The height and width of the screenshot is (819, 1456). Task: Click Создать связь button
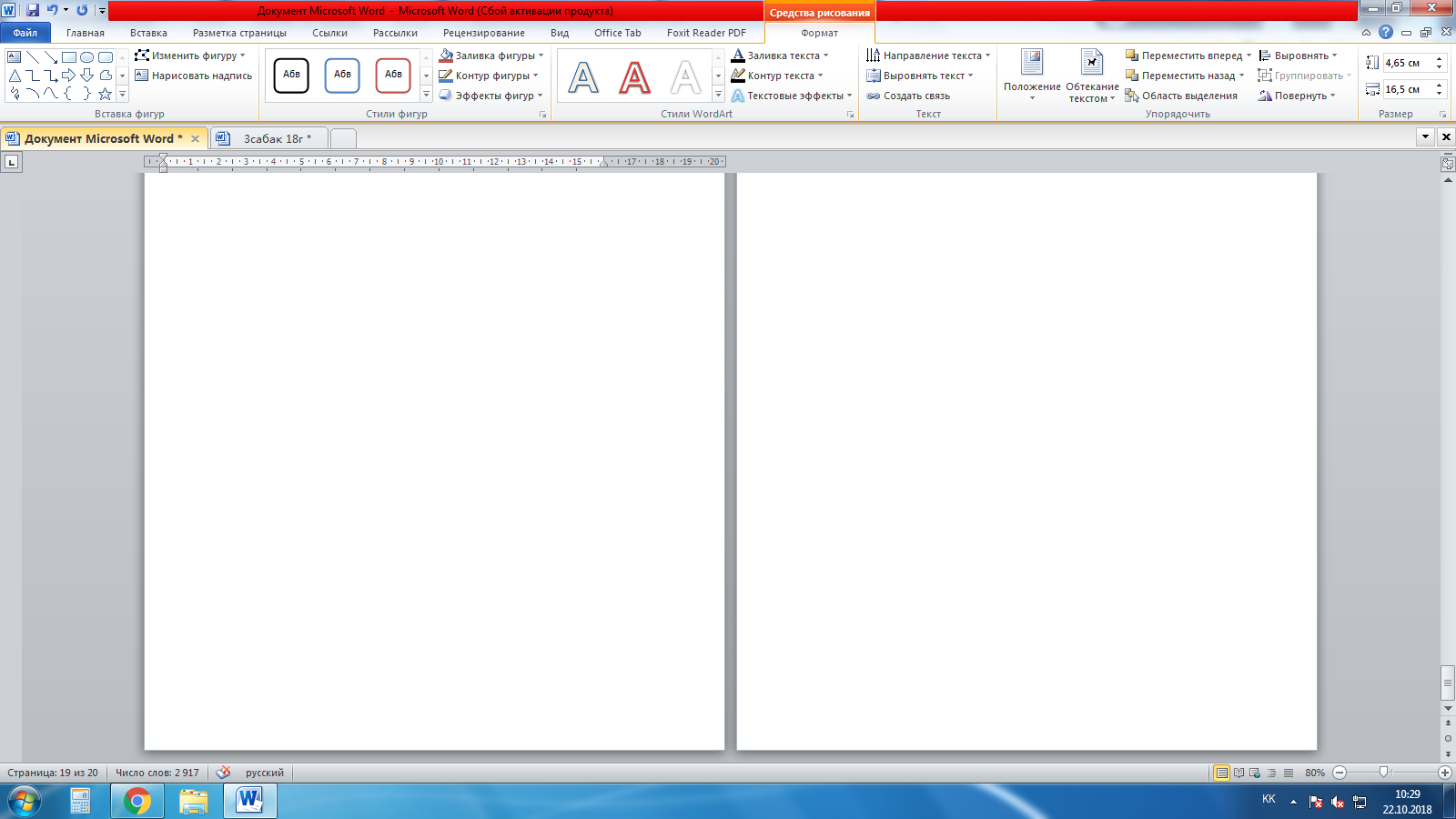coord(909,96)
